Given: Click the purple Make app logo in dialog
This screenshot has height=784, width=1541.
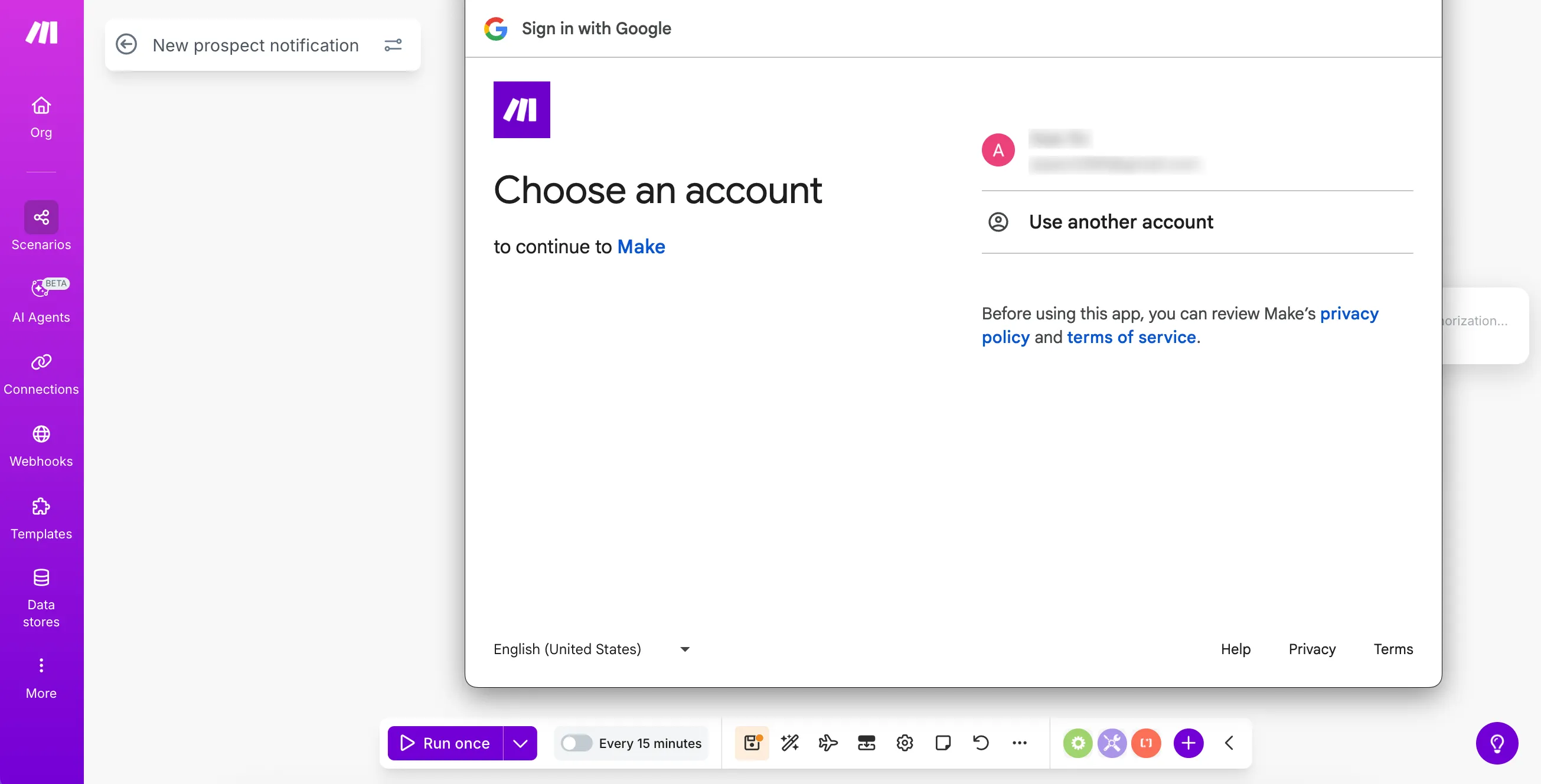Looking at the screenshot, I should coord(522,109).
